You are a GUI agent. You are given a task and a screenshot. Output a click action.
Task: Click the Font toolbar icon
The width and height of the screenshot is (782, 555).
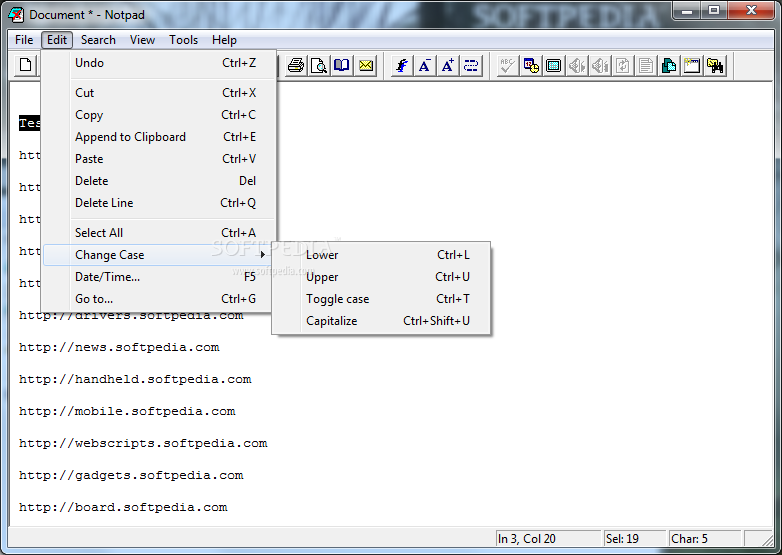pos(401,65)
